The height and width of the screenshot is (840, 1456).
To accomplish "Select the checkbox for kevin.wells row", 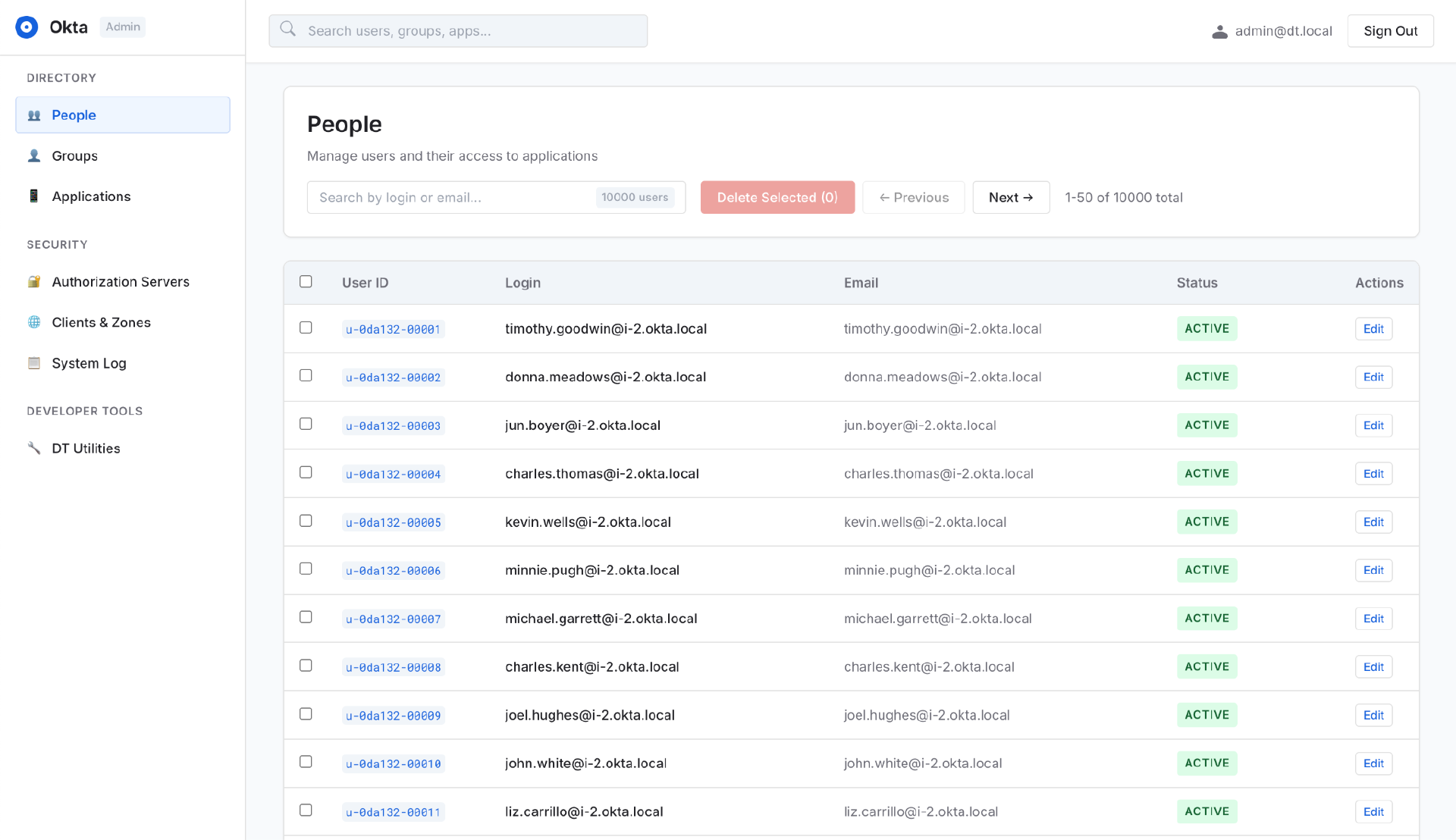I will click(306, 521).
